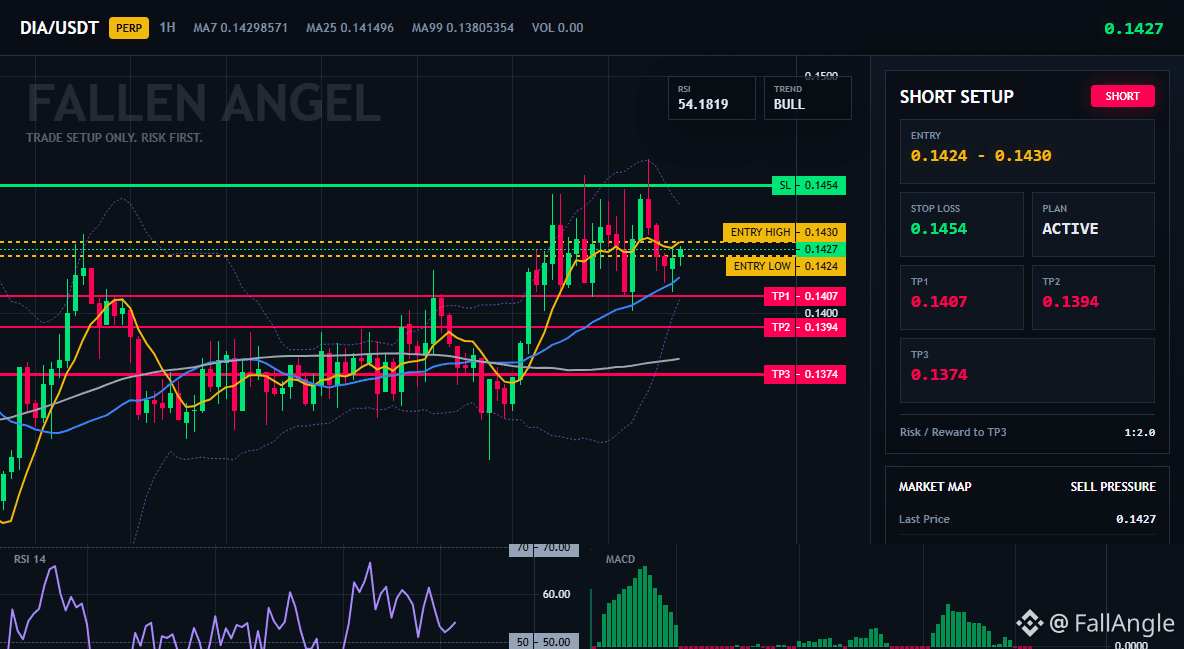Click the red SHORT button in setup panel
The height and width of the screenshot is (649, 1184).
tap(1122, 96)
